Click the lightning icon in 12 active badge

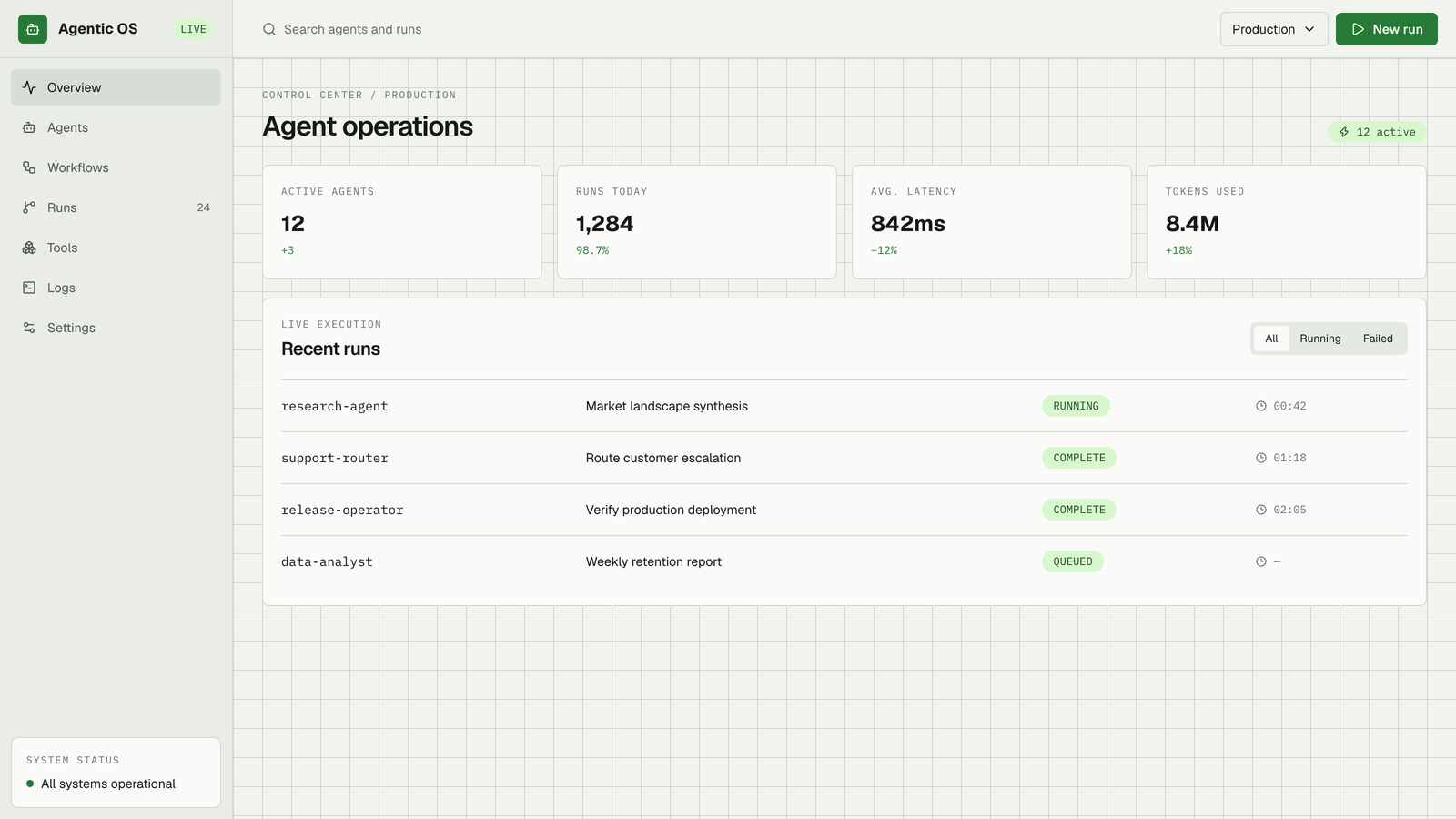coord(1344,132)
